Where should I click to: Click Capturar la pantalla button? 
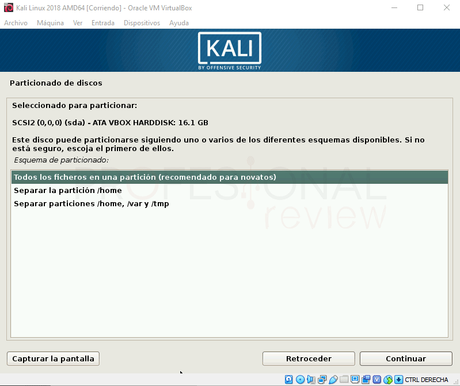click(53, 359)
